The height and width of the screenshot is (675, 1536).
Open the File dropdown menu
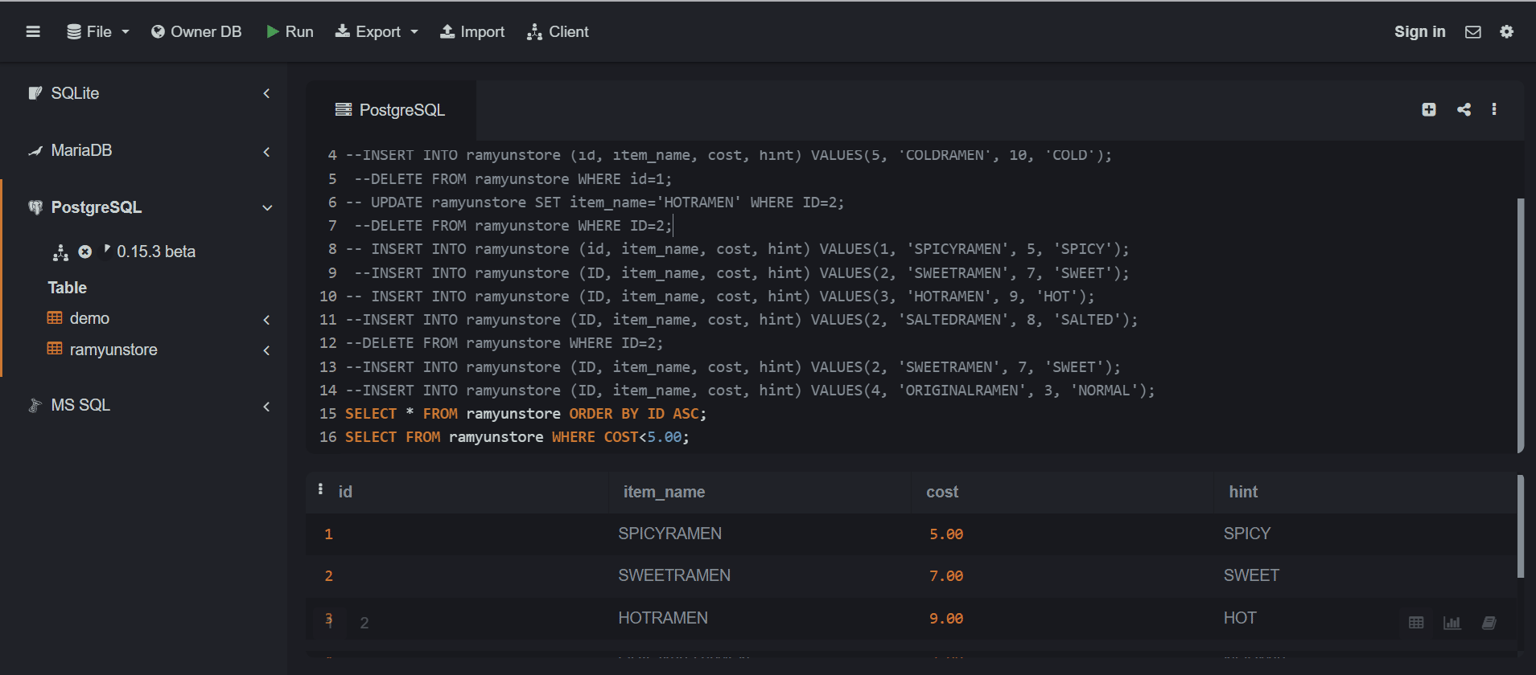pos(98,32)
